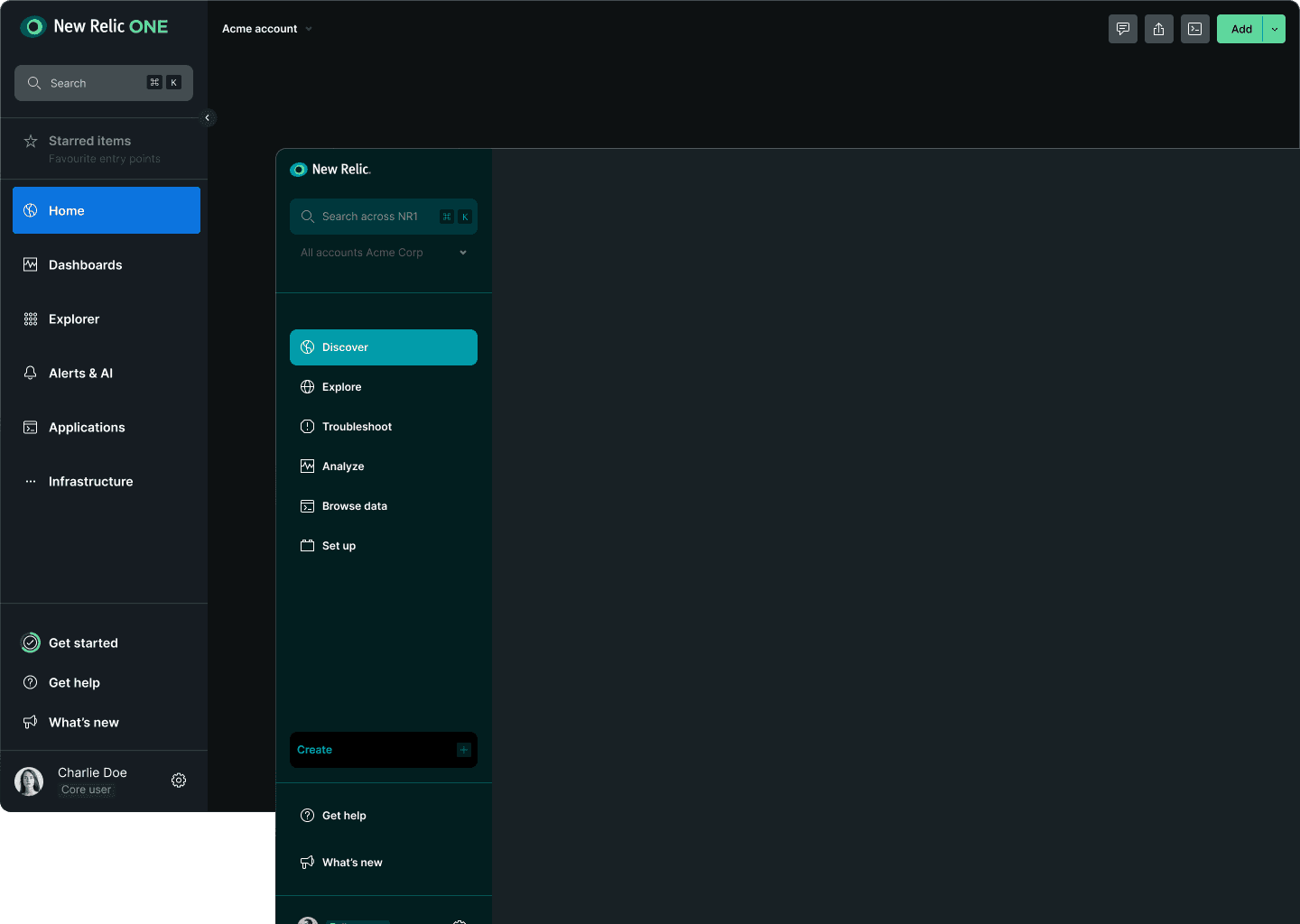Click the Explore globe icon
Viewport: 1300px width, 924px height.
coord(307,387)
